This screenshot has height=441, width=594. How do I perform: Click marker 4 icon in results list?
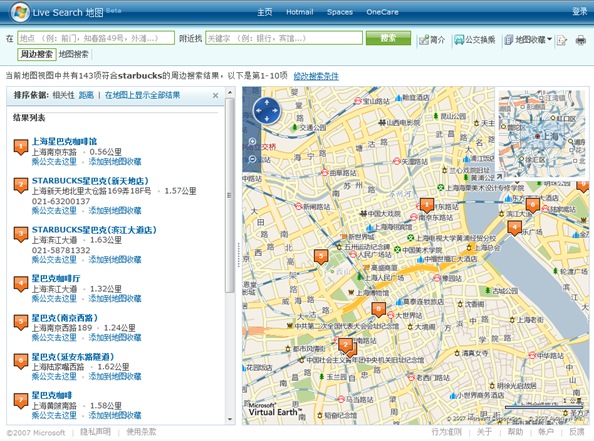click(x=21, y=284)
